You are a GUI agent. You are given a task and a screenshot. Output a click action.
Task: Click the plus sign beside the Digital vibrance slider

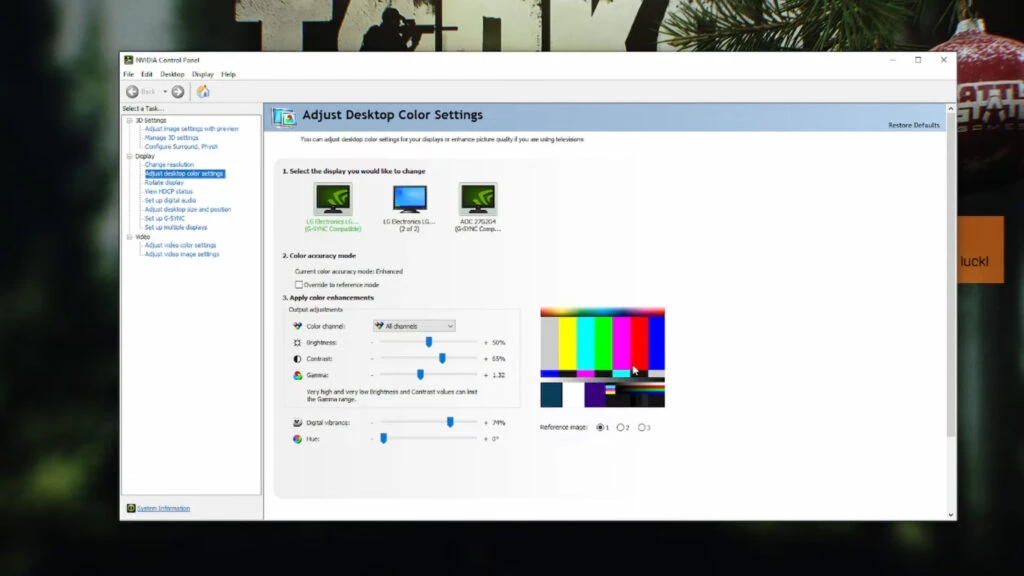coord(485,423)
